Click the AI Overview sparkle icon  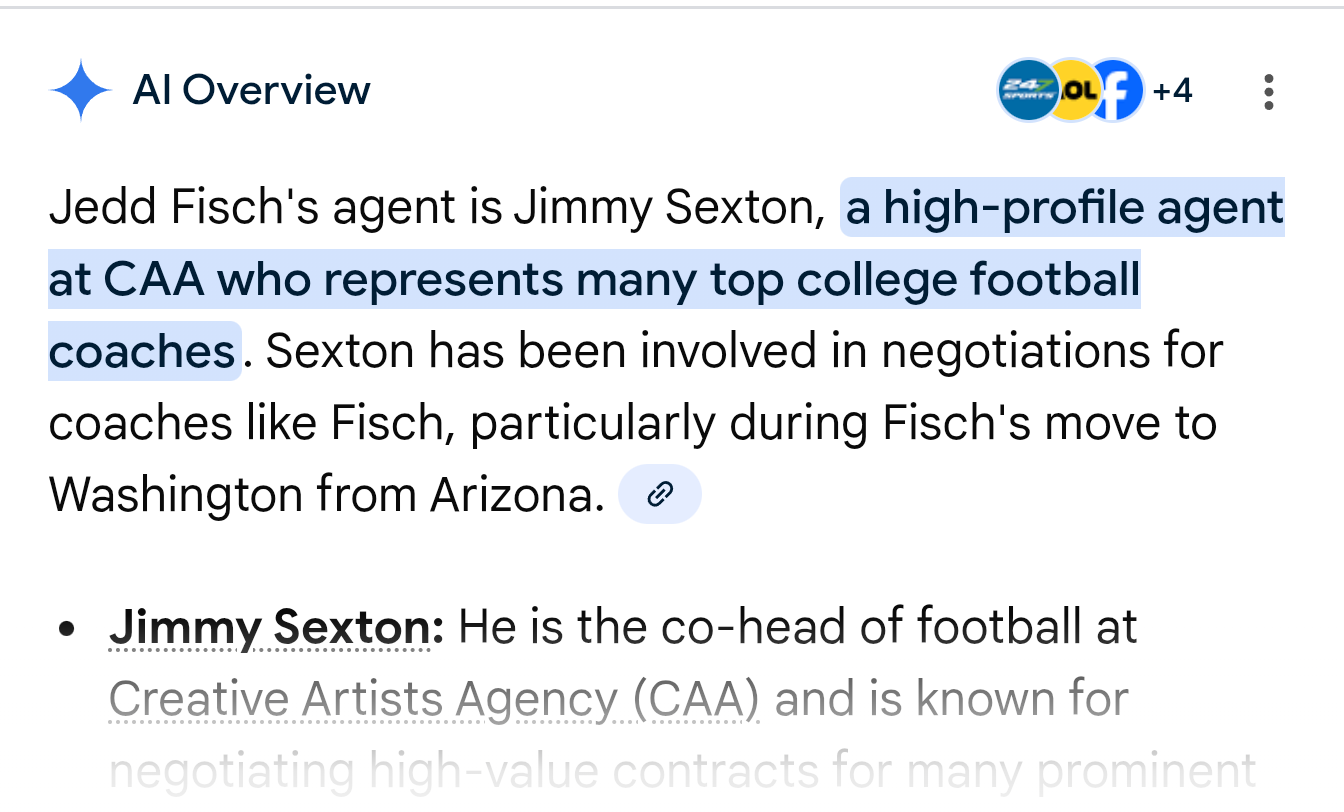[x=80, y=91]
